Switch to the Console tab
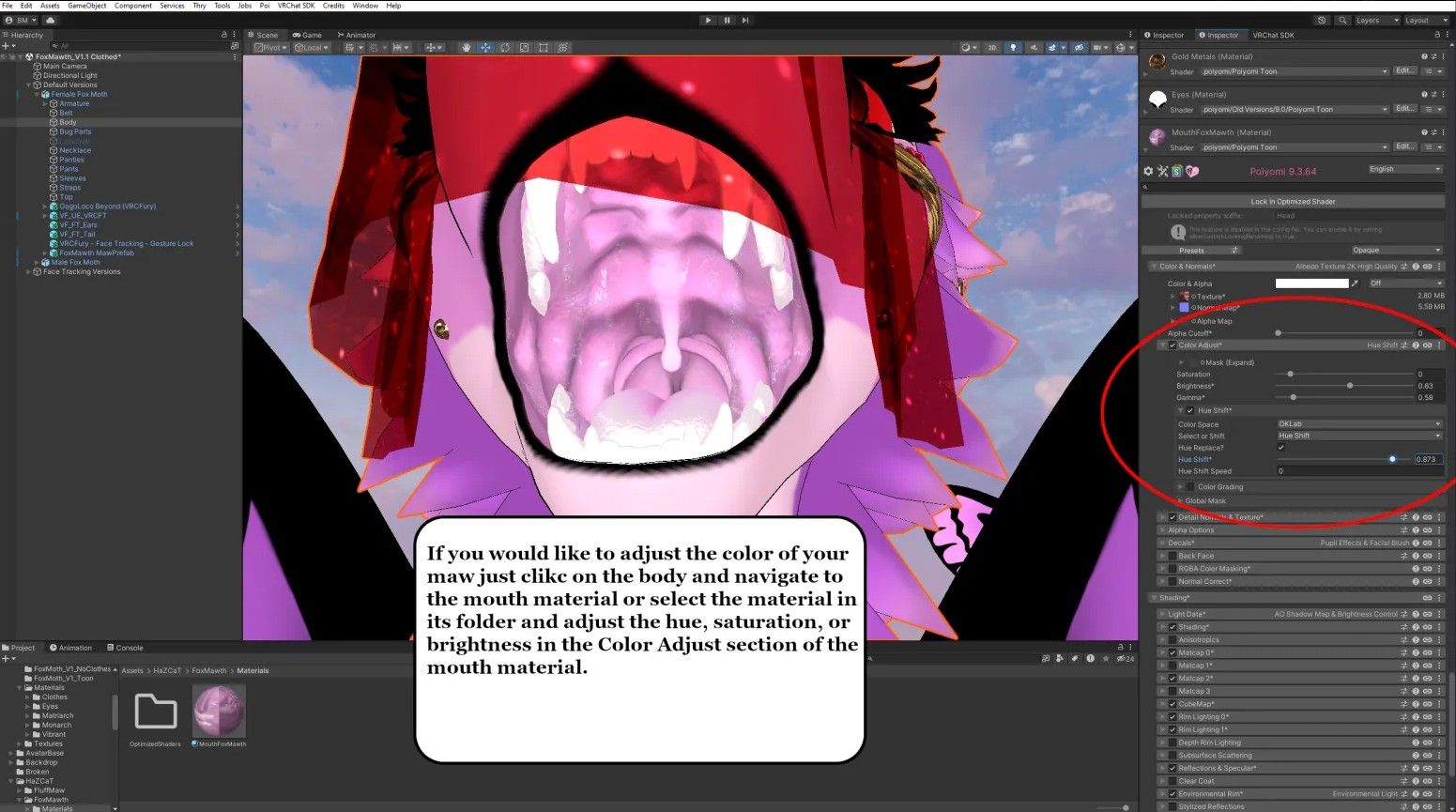This screenshot has width=1456, height=812. [126, 648]
